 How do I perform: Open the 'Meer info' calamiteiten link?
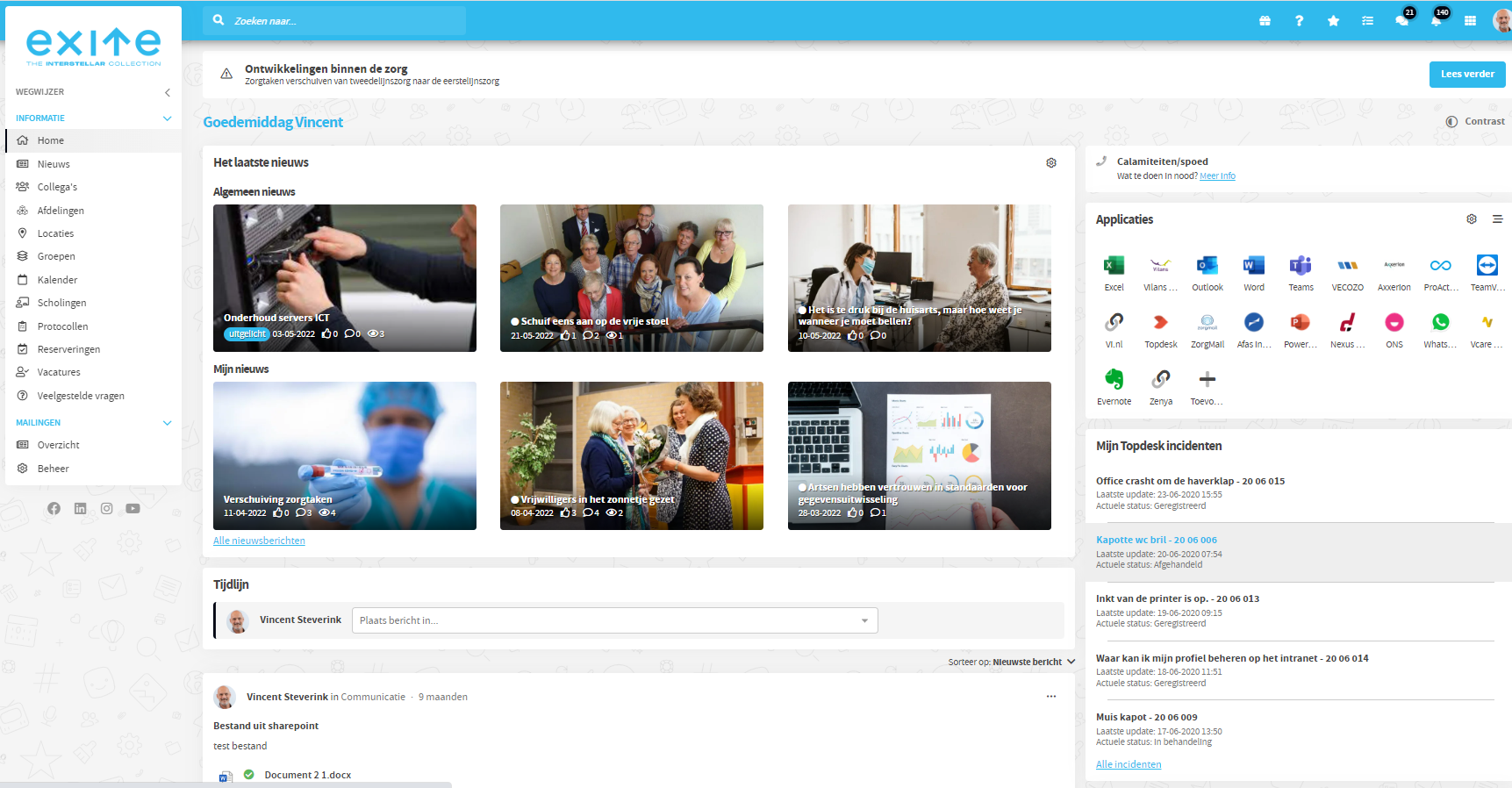[x=1217, y=176]
